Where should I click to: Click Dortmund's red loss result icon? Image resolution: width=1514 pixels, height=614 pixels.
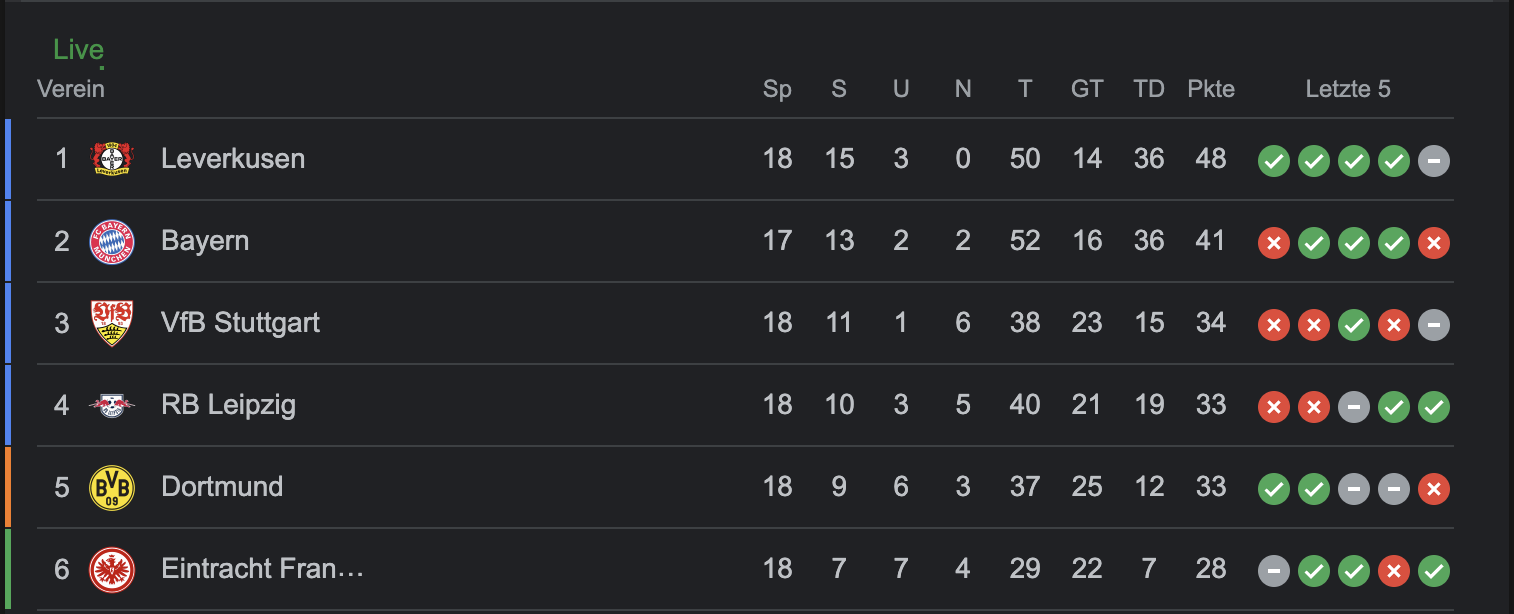1433,488
